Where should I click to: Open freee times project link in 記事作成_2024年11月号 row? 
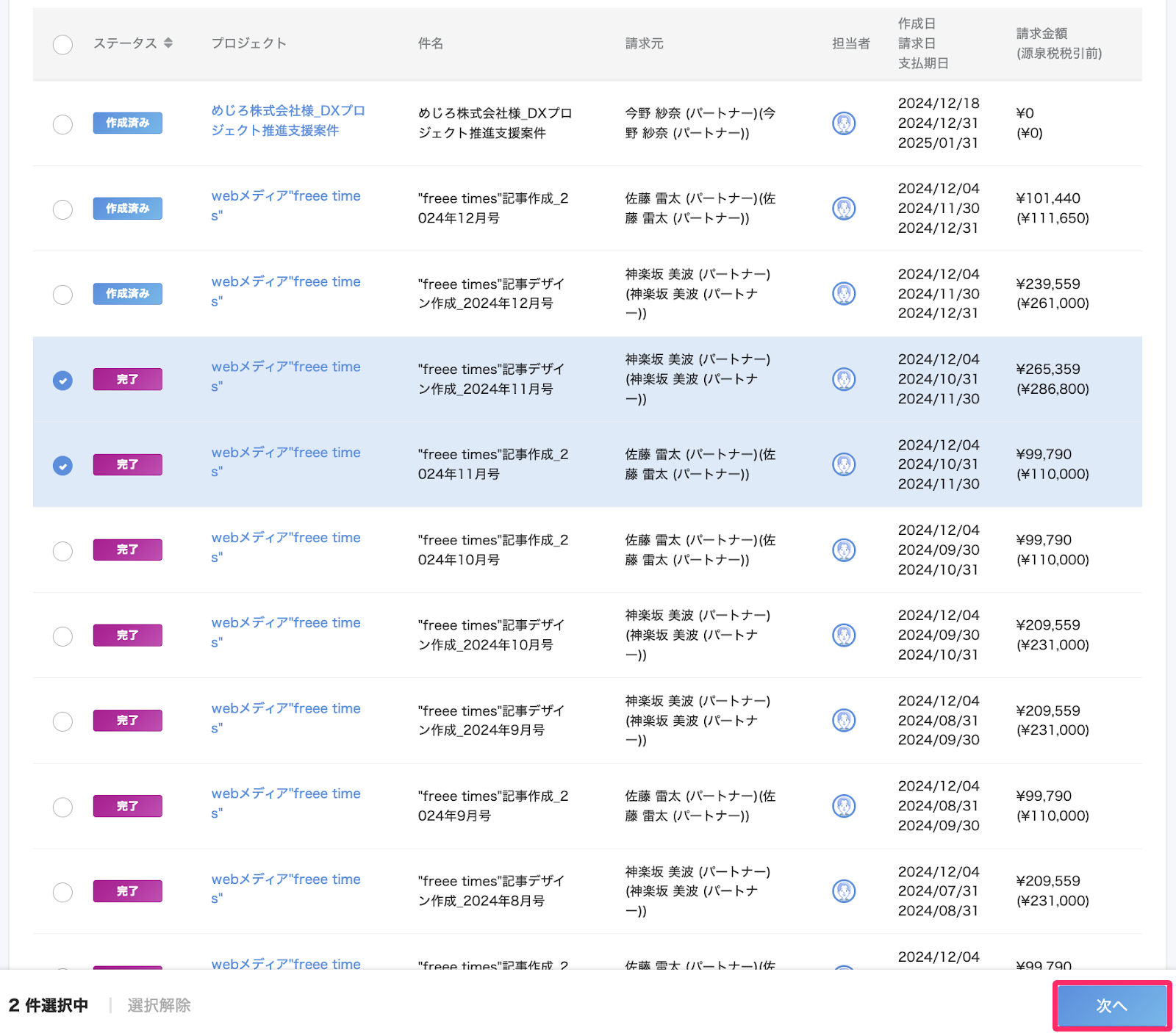tap(286, 462)
